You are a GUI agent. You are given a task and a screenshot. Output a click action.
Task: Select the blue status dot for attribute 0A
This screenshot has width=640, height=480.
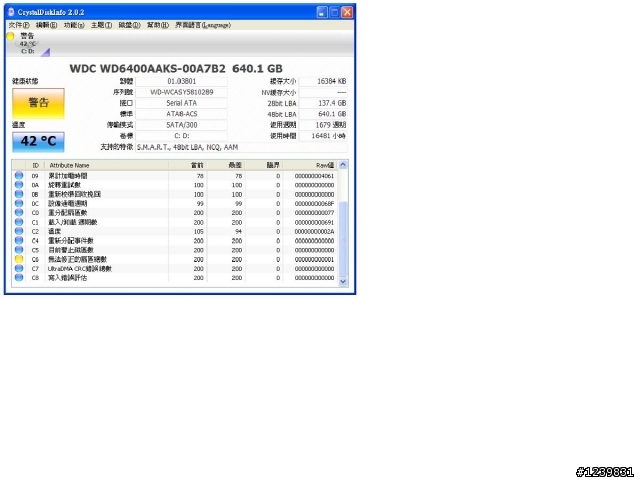[x=19, y=185]
